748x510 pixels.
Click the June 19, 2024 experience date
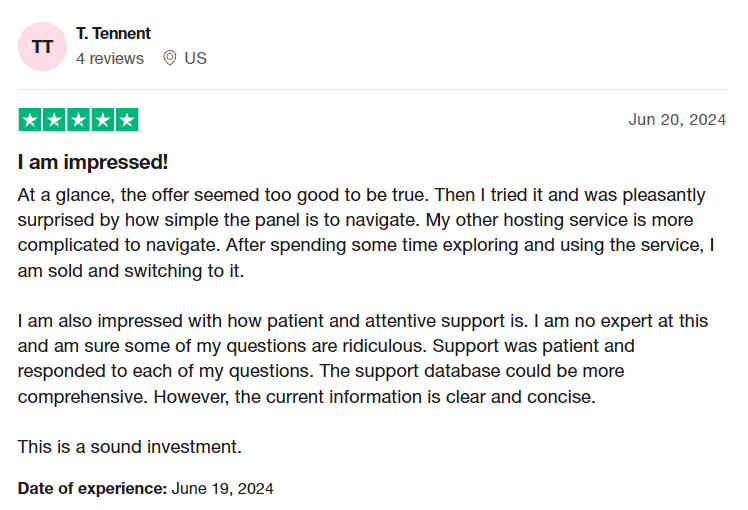[222, 489]
